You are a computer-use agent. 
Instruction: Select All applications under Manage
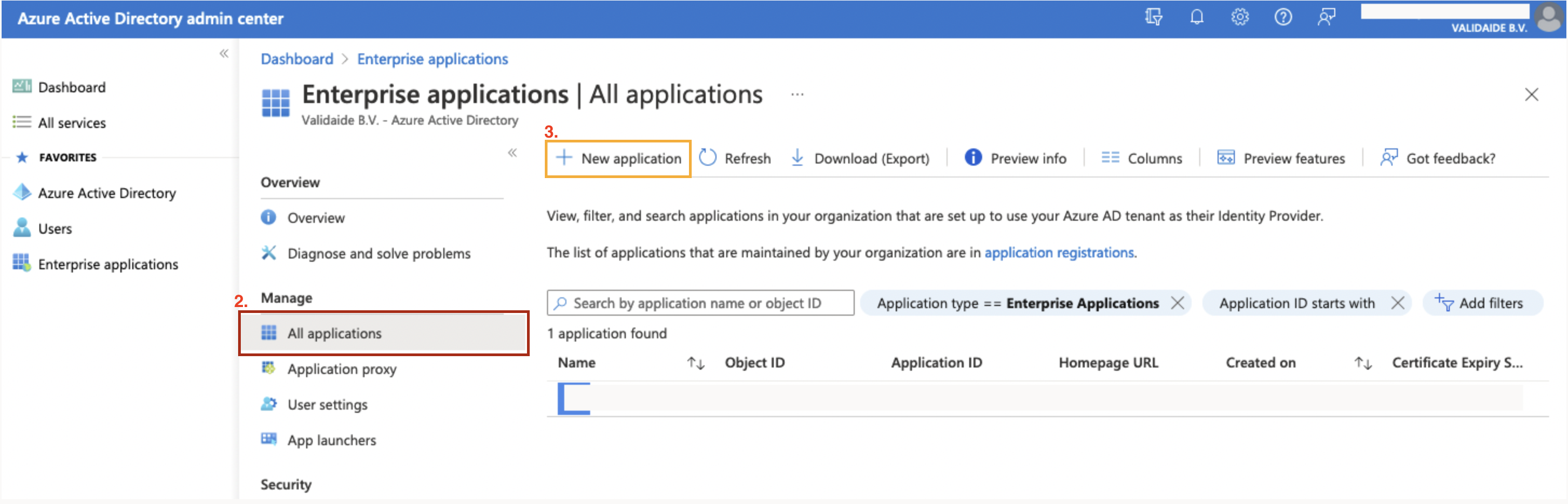(335, 333)
